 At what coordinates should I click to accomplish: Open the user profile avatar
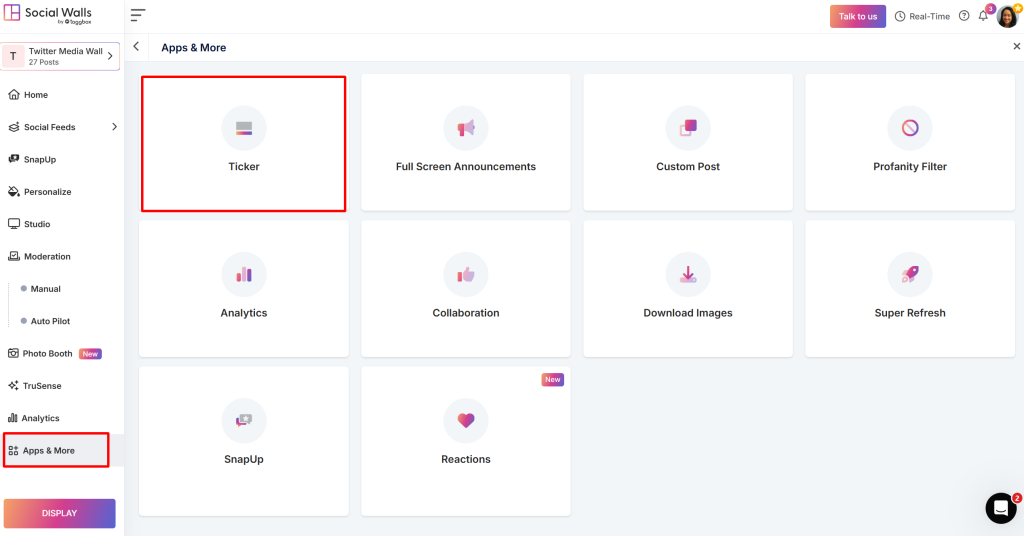point(1007,16)
